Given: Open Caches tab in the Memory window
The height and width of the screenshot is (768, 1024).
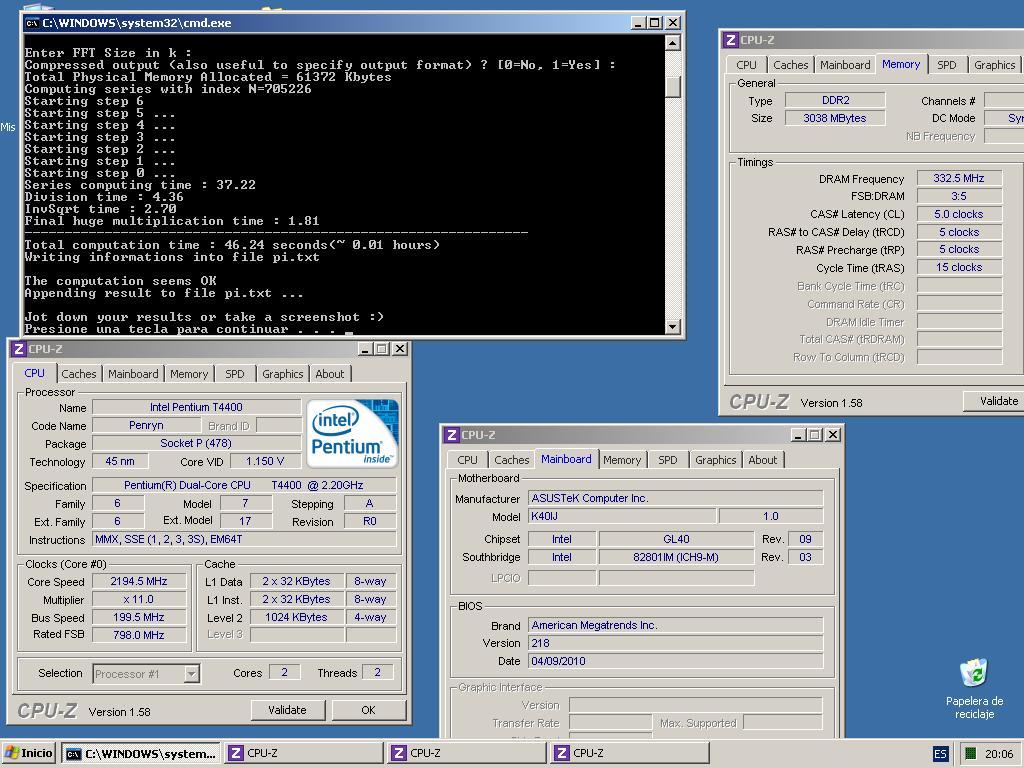Looking at the screenshot, I should coord(791,65).
